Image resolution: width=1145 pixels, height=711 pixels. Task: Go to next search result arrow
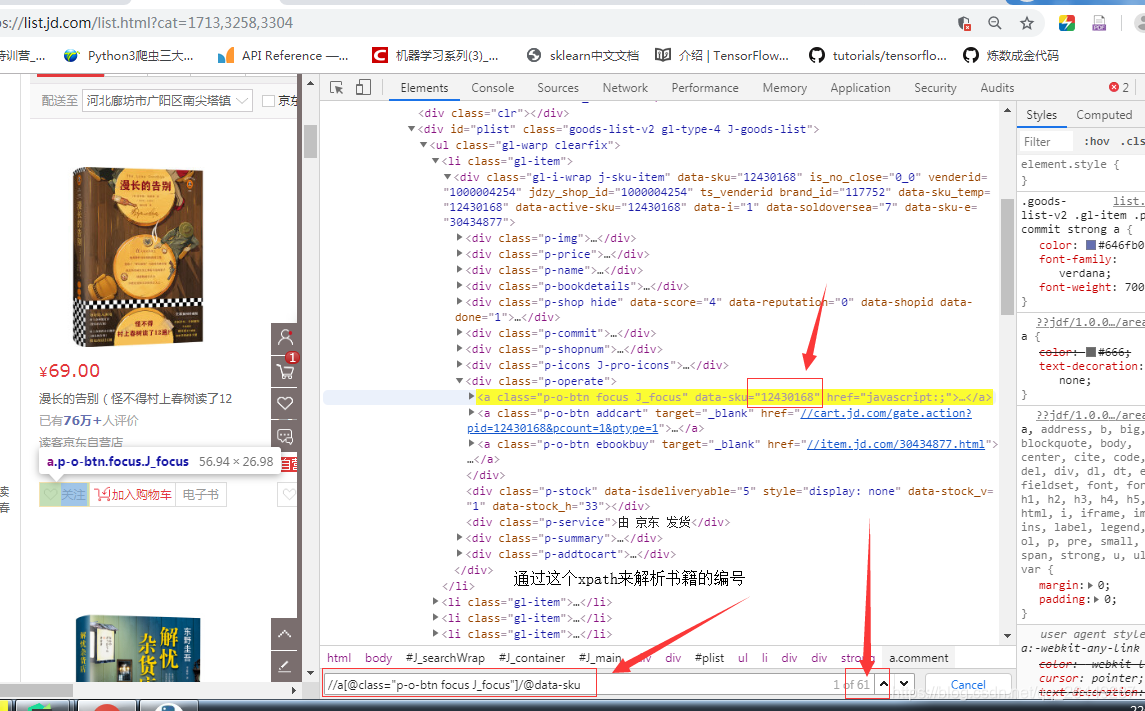[x=904, y=684]
